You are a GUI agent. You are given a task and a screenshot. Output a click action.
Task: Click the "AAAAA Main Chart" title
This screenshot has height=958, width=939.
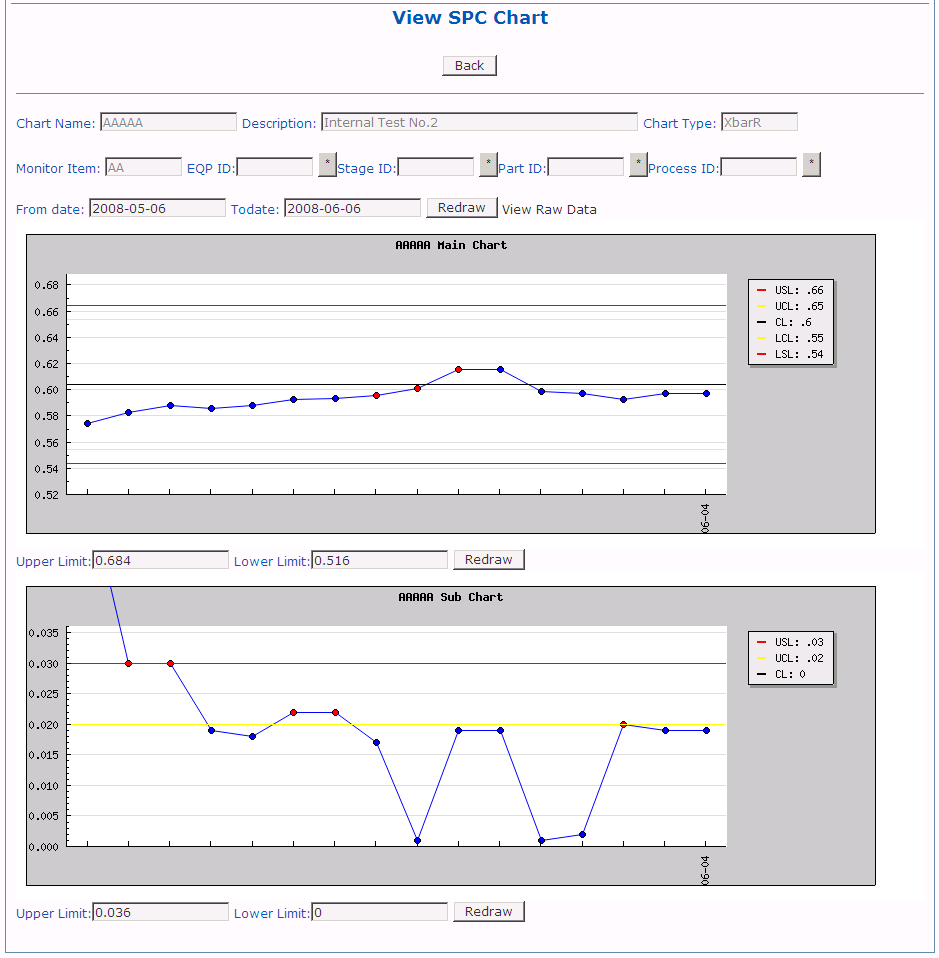click(x=451, y=245)
